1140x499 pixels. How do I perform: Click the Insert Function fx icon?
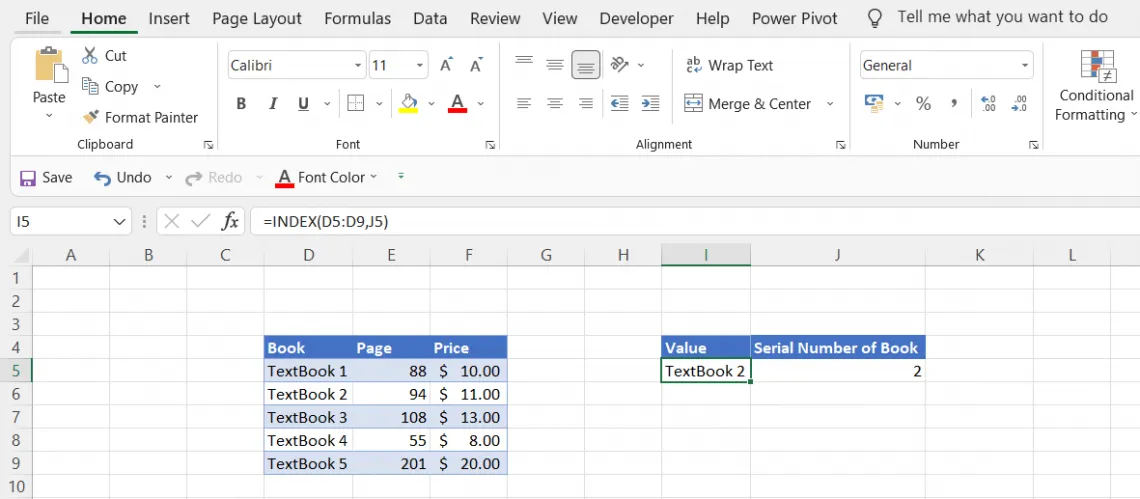tap(230, 221)
